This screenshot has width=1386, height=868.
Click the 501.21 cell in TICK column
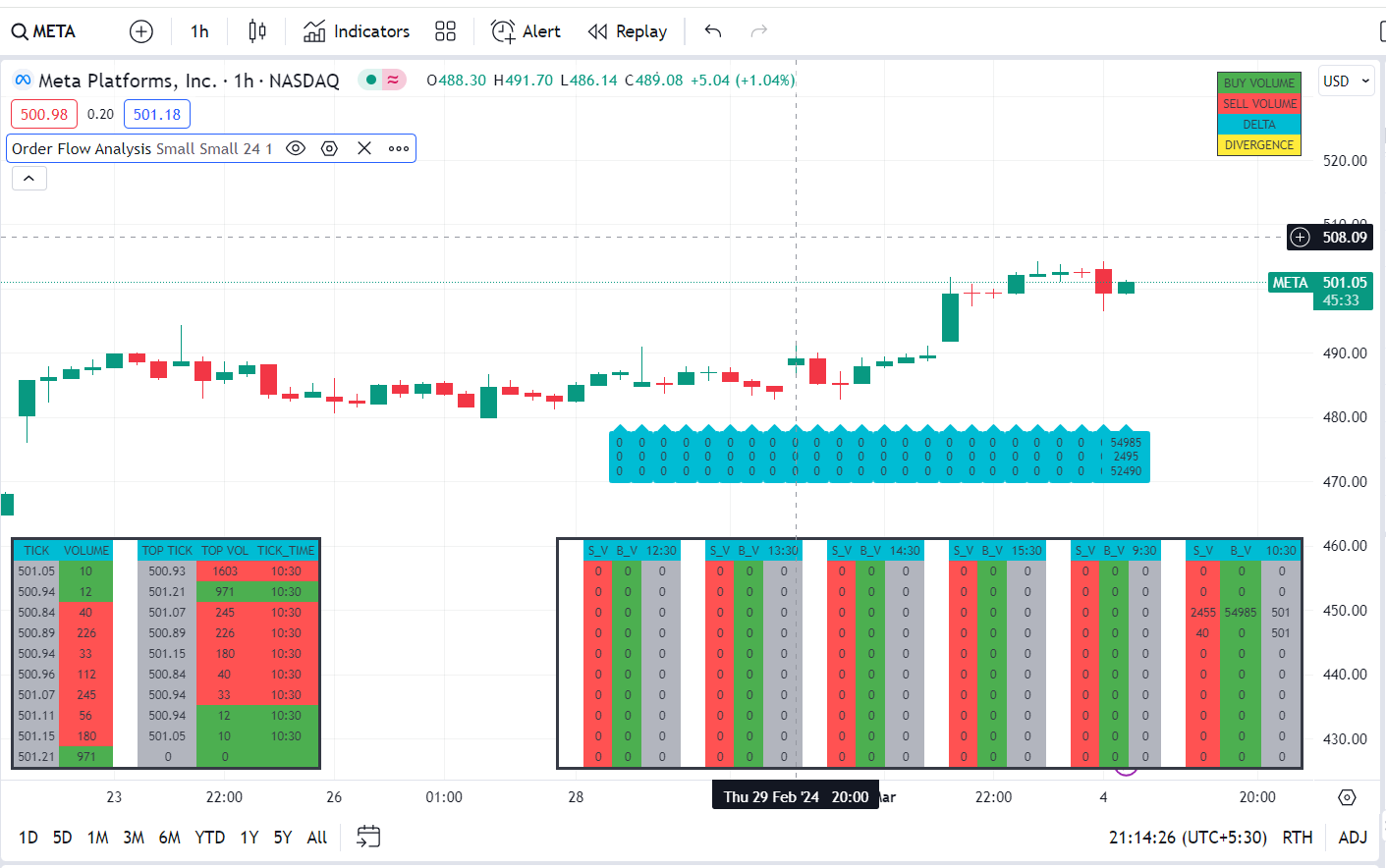pos(36,756)
